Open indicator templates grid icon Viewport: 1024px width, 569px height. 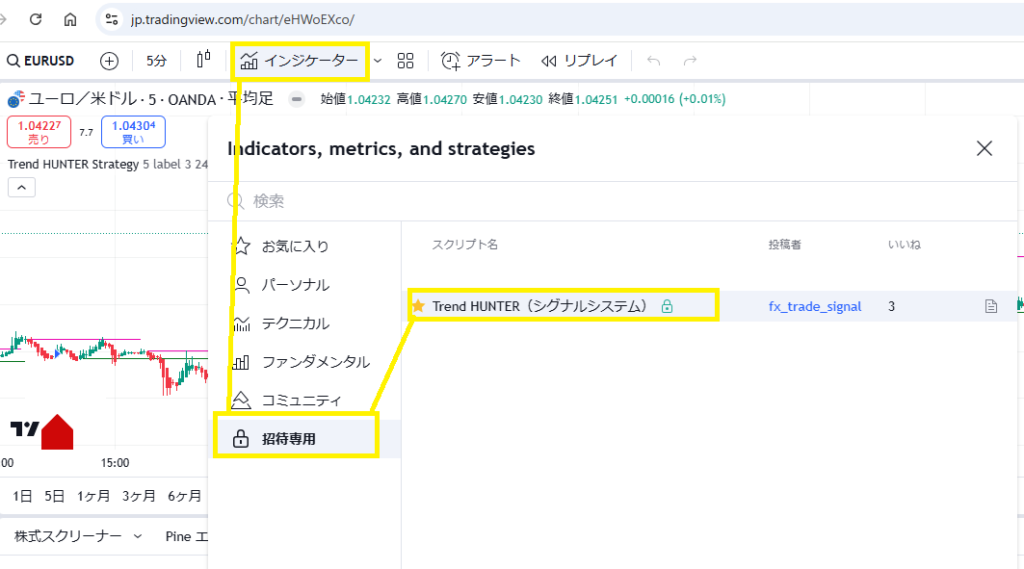406,61
